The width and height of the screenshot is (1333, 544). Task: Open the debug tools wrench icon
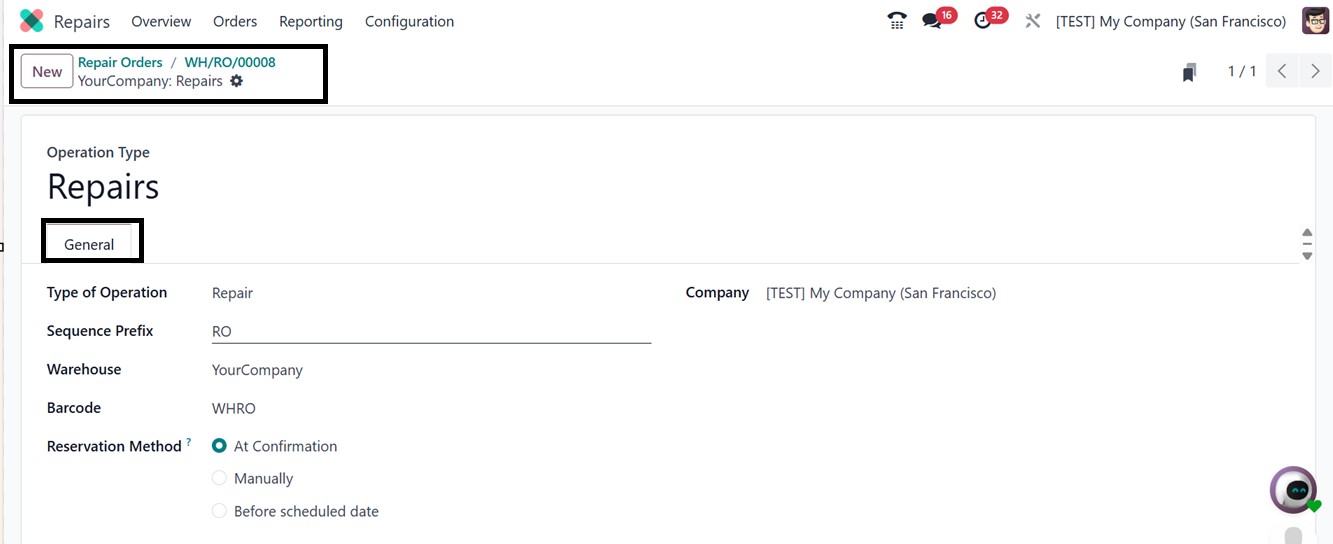[1033, 21]
